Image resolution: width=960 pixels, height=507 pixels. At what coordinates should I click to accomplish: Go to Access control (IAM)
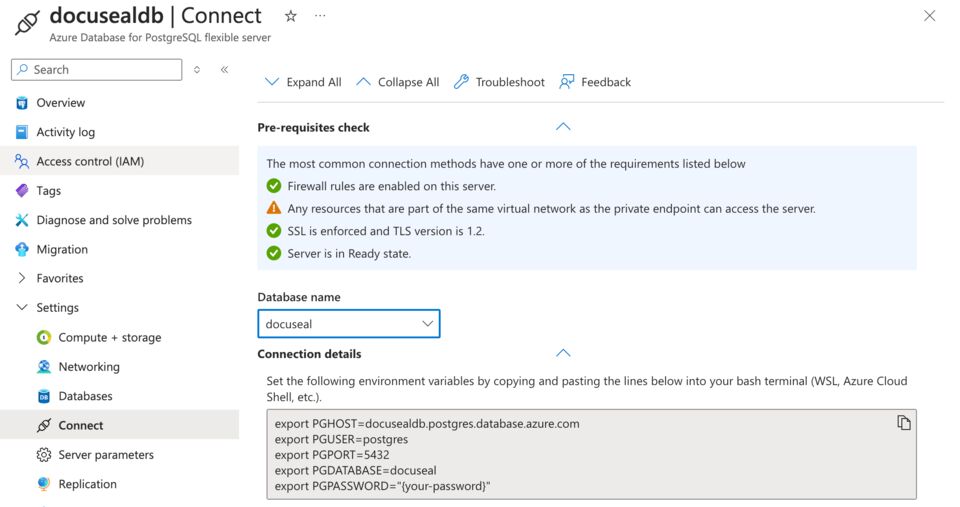[90, 162]
